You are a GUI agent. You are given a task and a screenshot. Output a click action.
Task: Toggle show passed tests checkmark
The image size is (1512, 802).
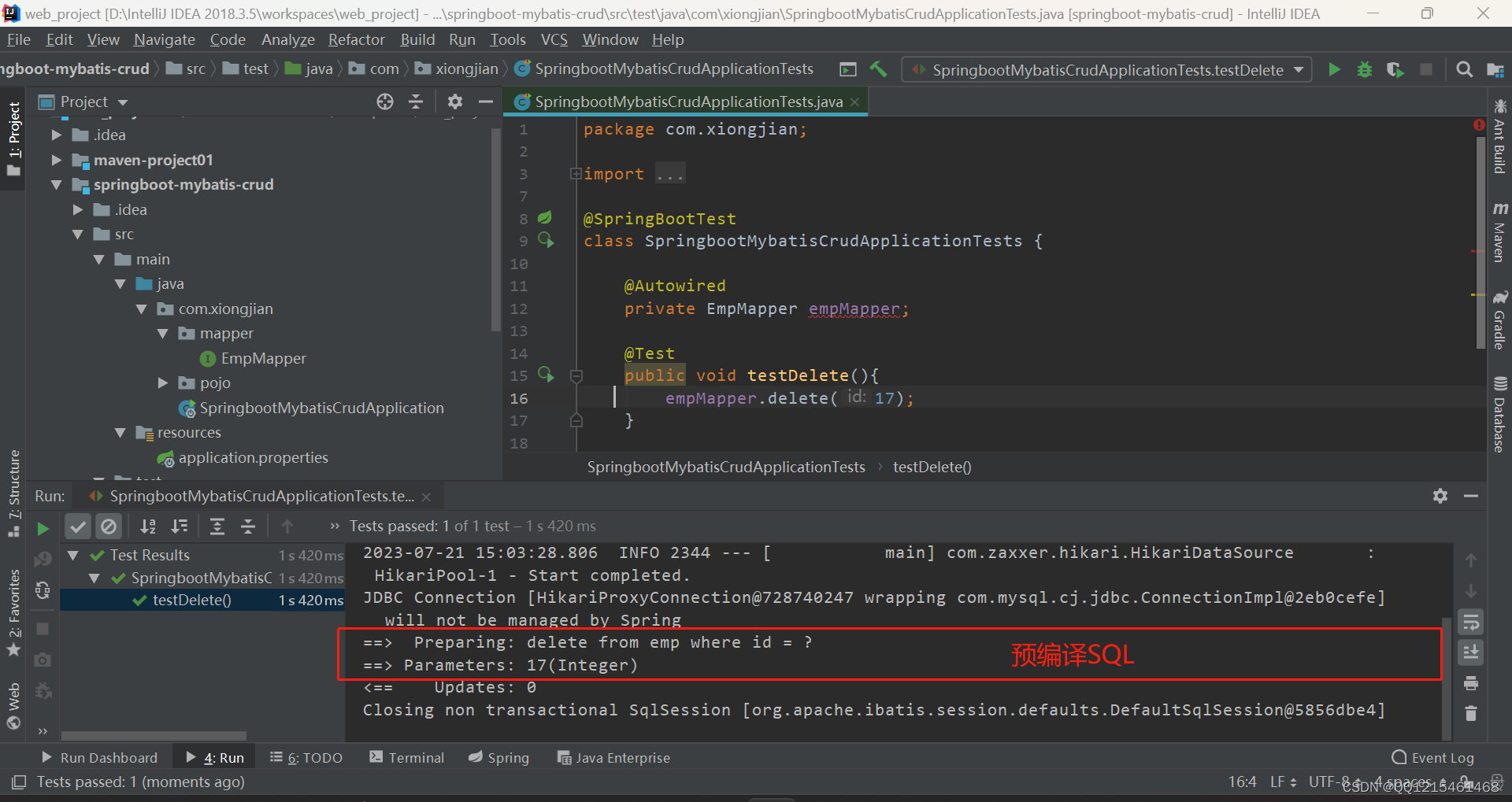click(x=77, y=527)
